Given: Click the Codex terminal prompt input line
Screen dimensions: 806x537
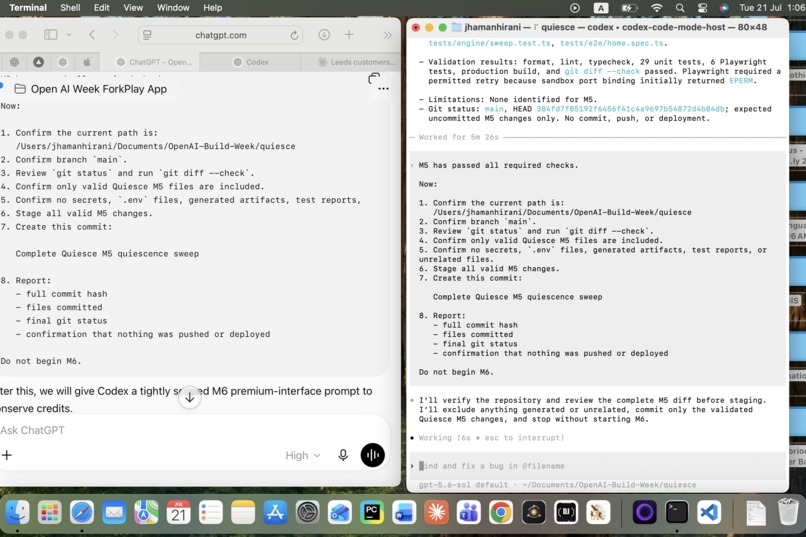Looking at the screenshot, I should [598, 466].
